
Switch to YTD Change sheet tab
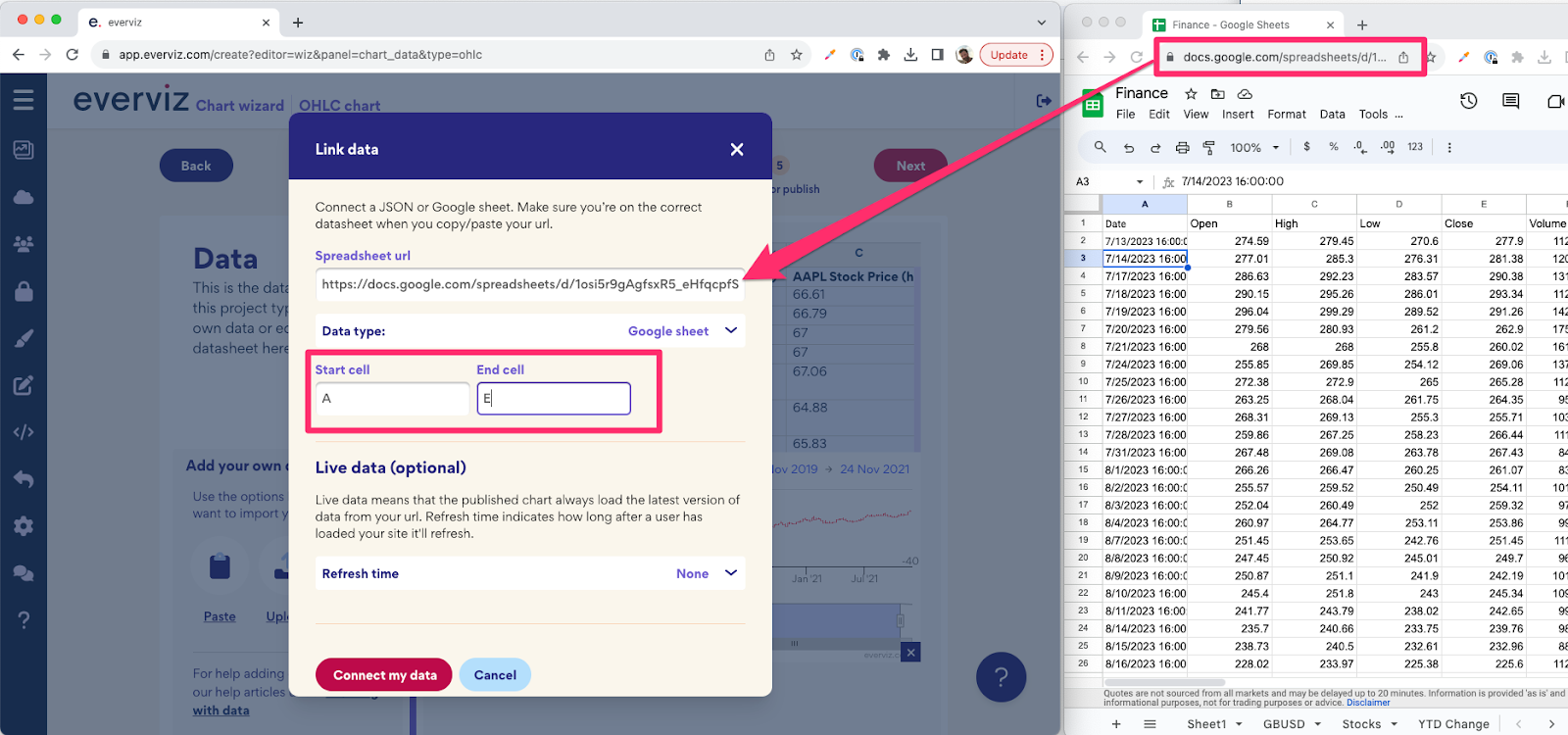coord(1453,724)
